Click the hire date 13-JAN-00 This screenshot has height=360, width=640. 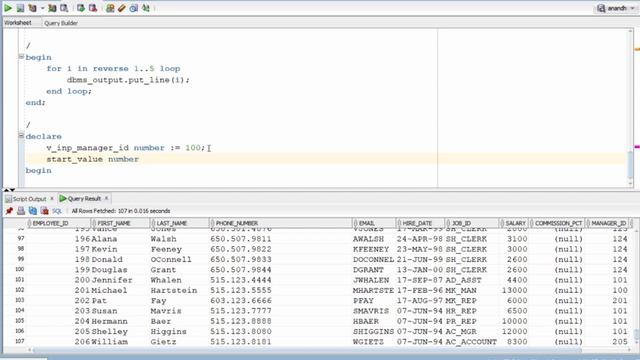420,270
